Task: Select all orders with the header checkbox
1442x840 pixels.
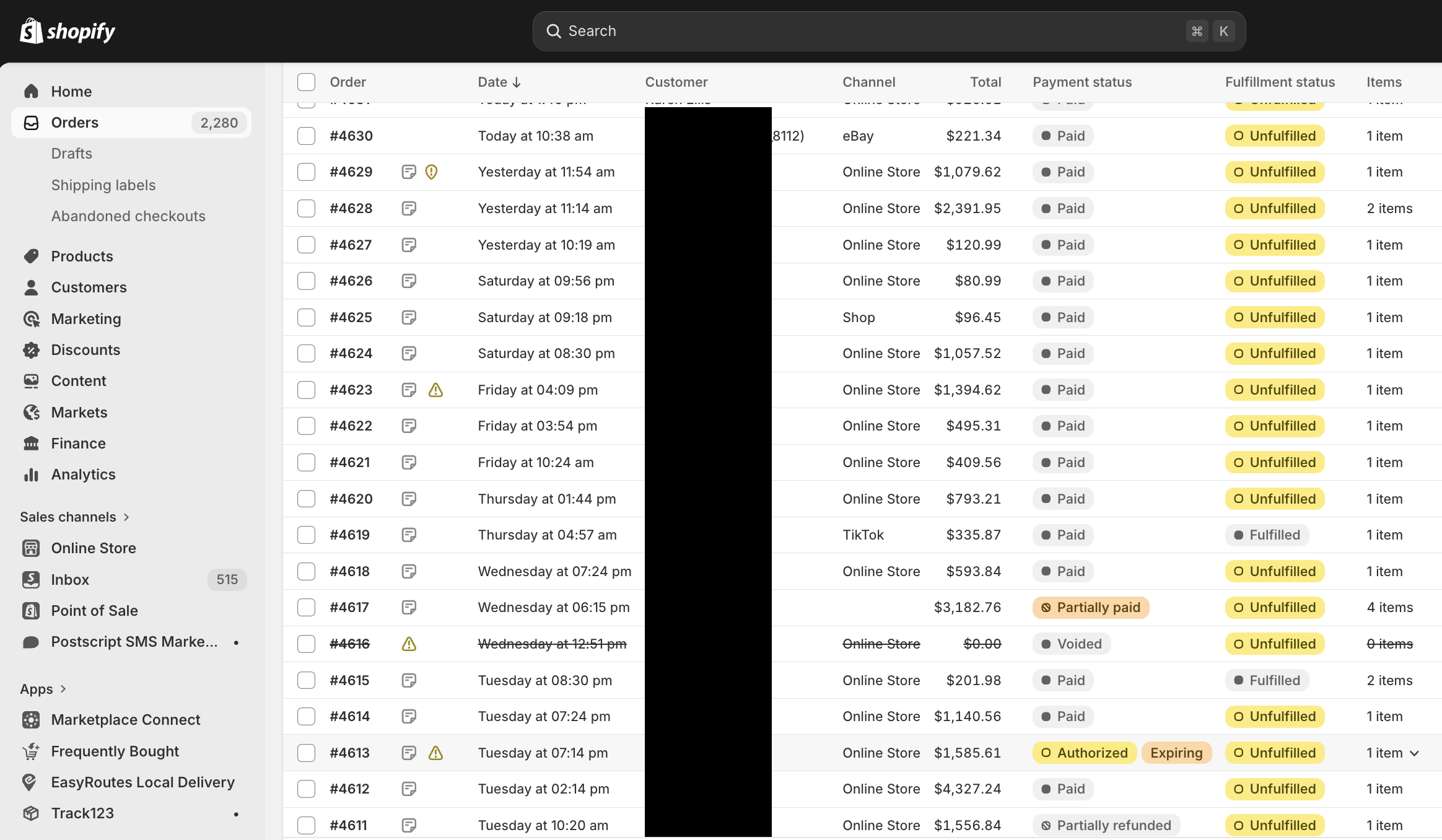Action: (306, 81)
